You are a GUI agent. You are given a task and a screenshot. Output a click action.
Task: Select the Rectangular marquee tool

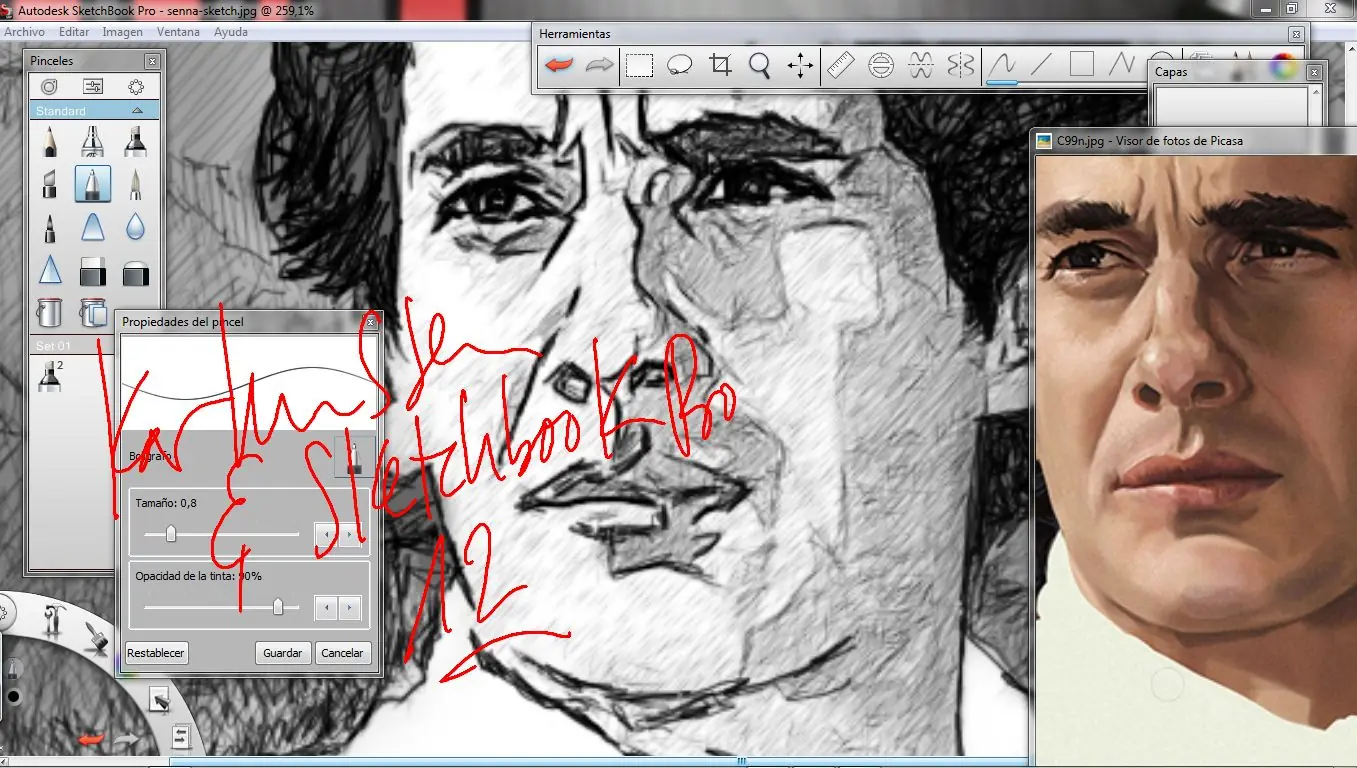tap(640, 66)
